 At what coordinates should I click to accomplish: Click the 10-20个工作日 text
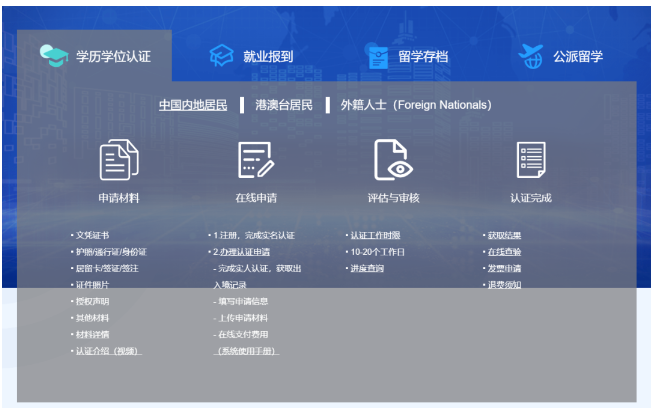377,252
